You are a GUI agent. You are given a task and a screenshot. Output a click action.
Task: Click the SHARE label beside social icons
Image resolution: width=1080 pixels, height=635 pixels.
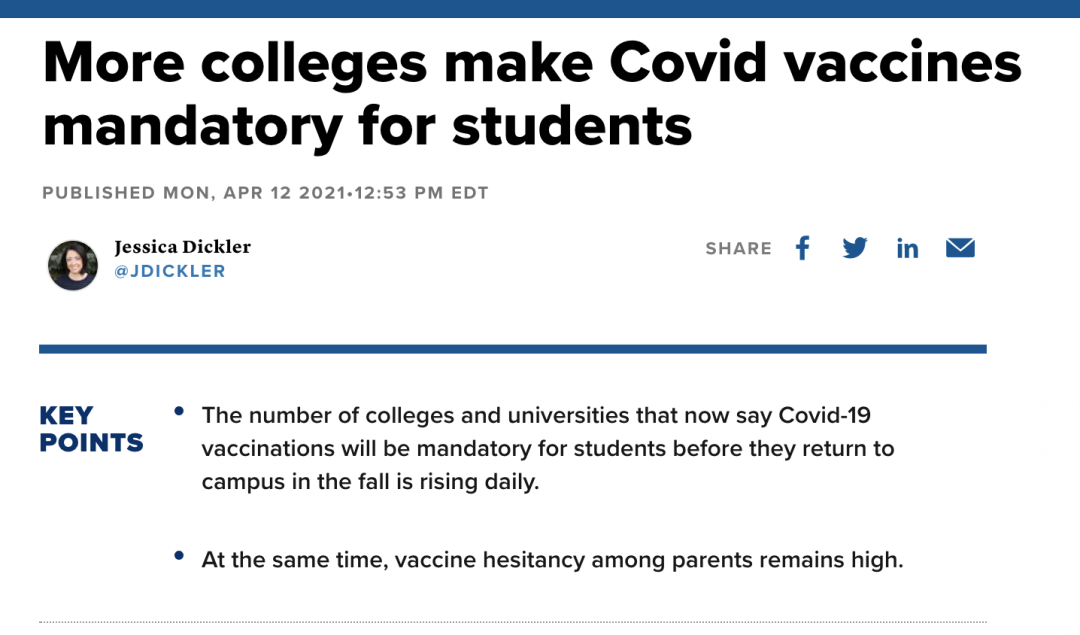738,249
